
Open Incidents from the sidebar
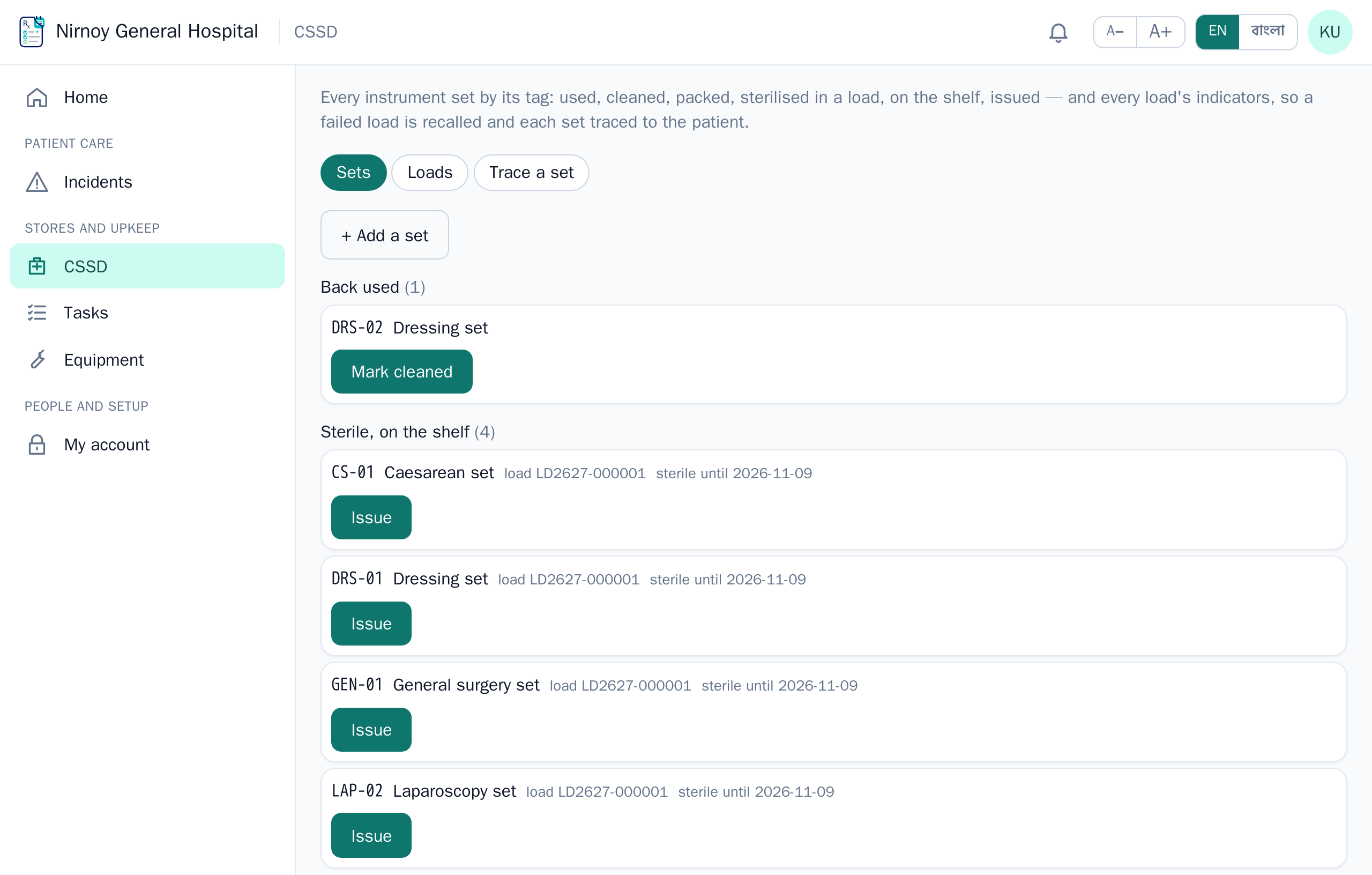pos(147,182)
